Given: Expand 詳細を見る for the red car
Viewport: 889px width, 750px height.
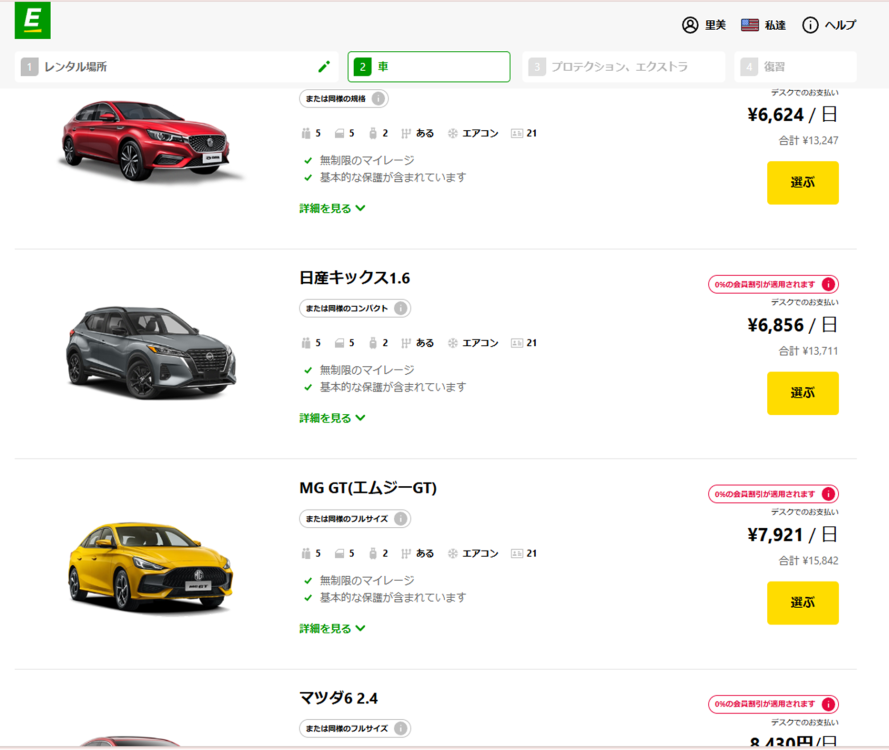Looking at the screenshot, I should [332, 208].
